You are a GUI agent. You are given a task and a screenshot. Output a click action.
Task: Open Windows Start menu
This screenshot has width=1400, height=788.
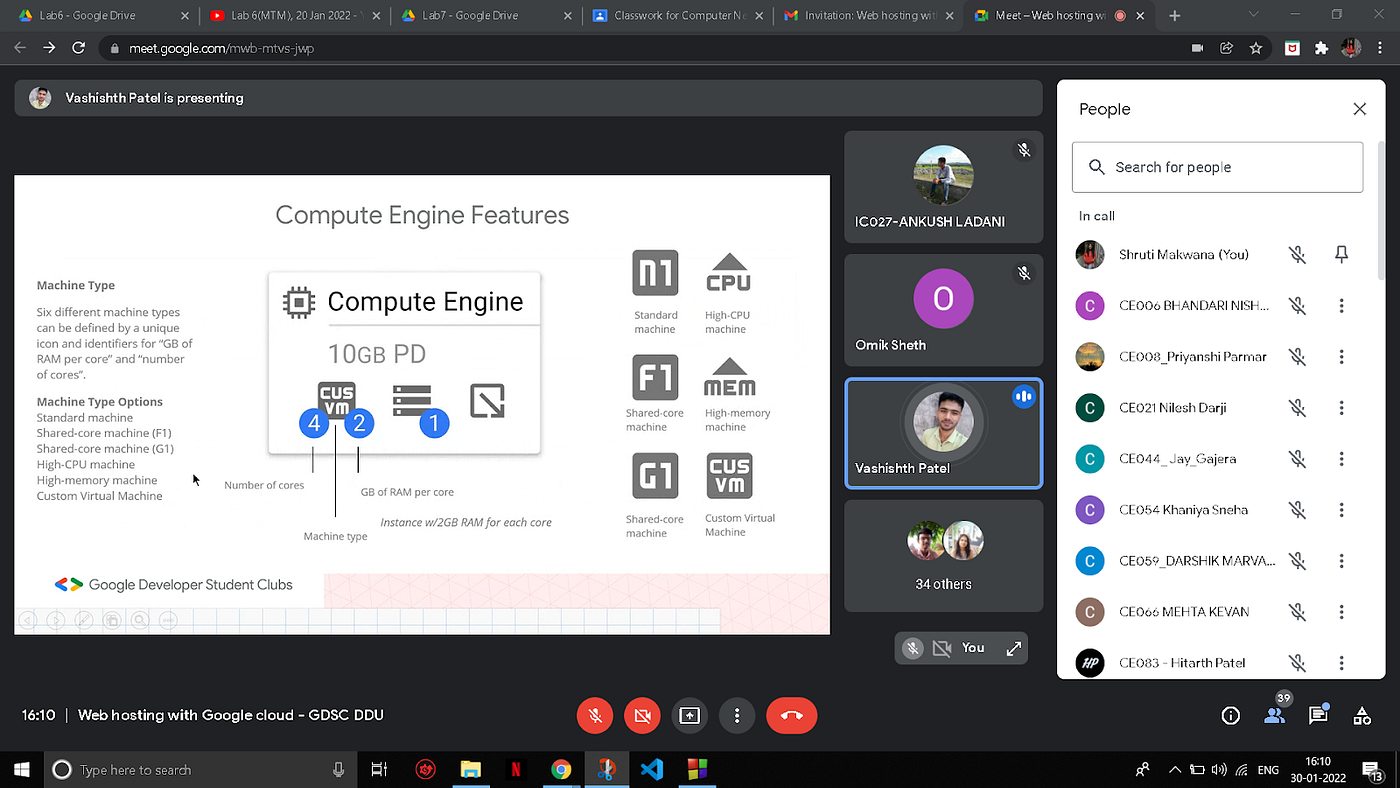coord(22,769)
